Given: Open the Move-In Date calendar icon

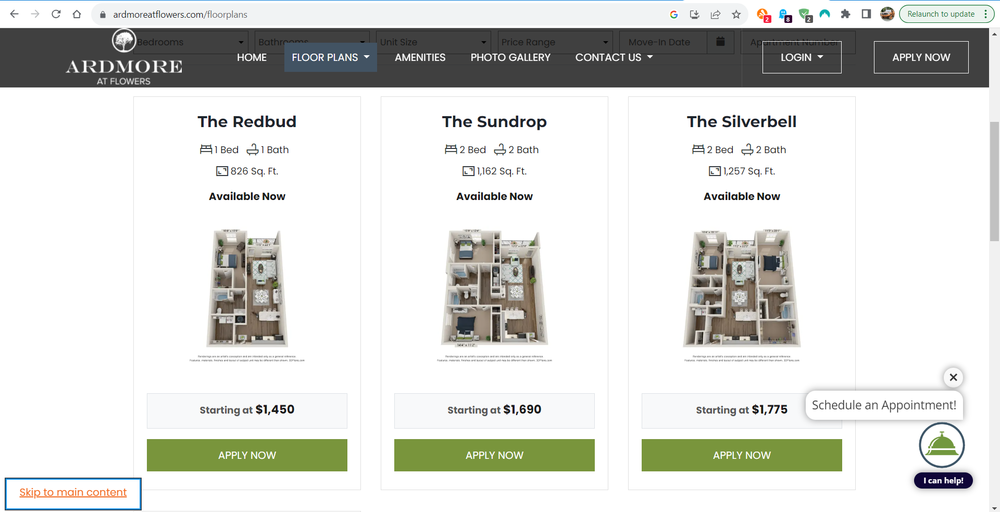Looking at the screenshot, I should 720,42.
